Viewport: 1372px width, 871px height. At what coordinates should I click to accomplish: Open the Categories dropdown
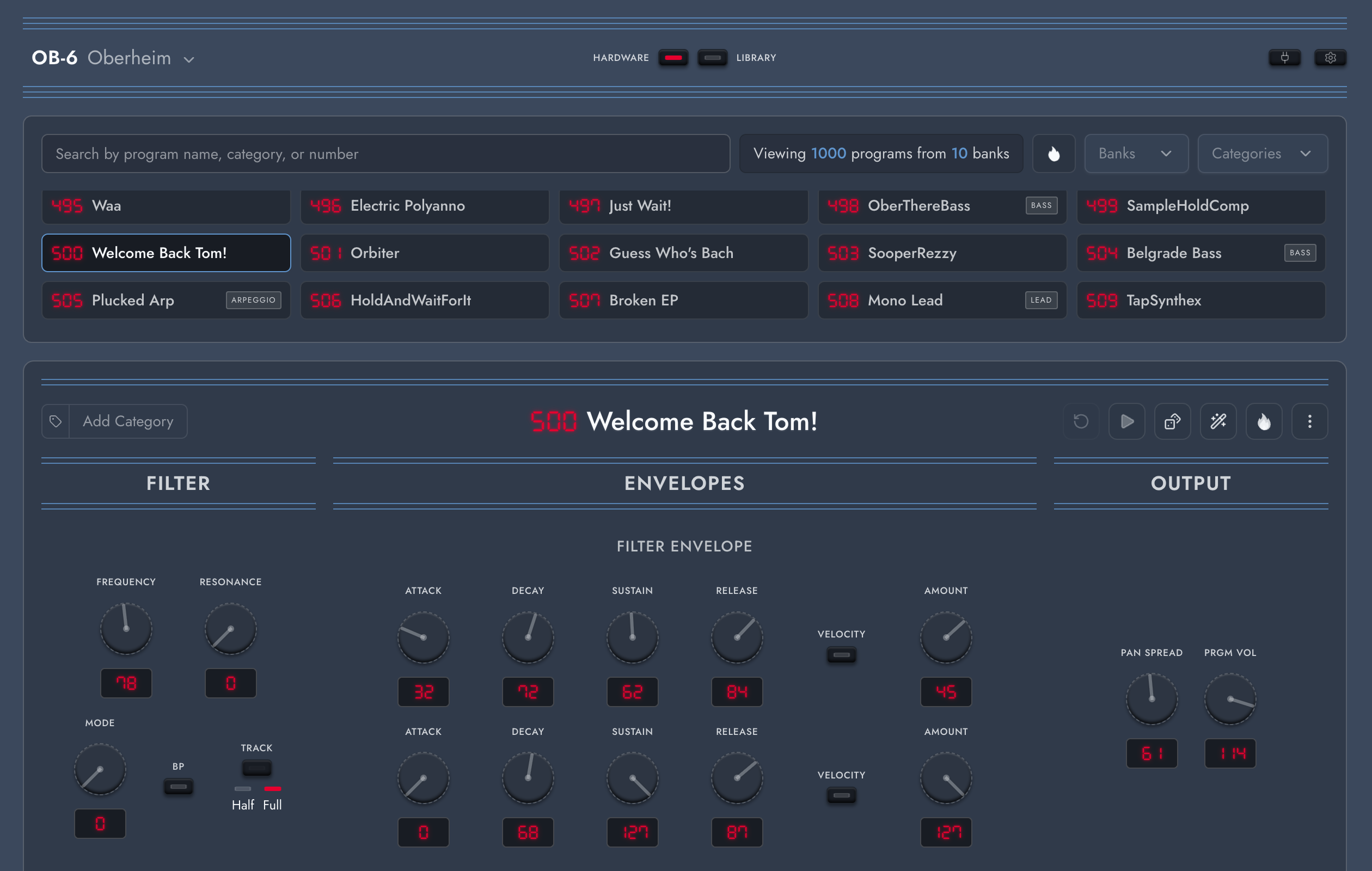(x=1263, y=153)
